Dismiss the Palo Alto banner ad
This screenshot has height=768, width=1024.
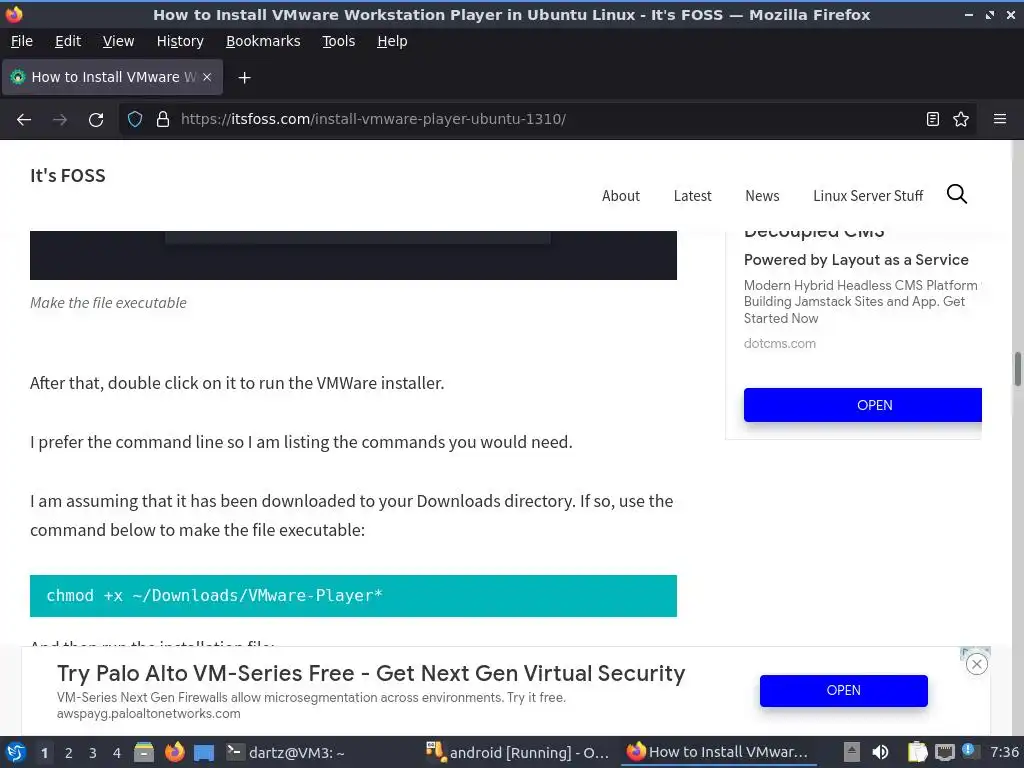pyautogui.click(x=976, y=665)
